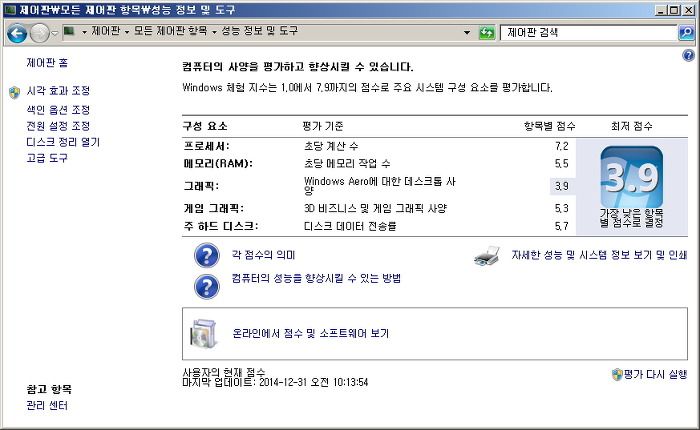The image size is (700, 430).
Task: Click 디스크 데이터 전송률 text
Action: (350, 226)
